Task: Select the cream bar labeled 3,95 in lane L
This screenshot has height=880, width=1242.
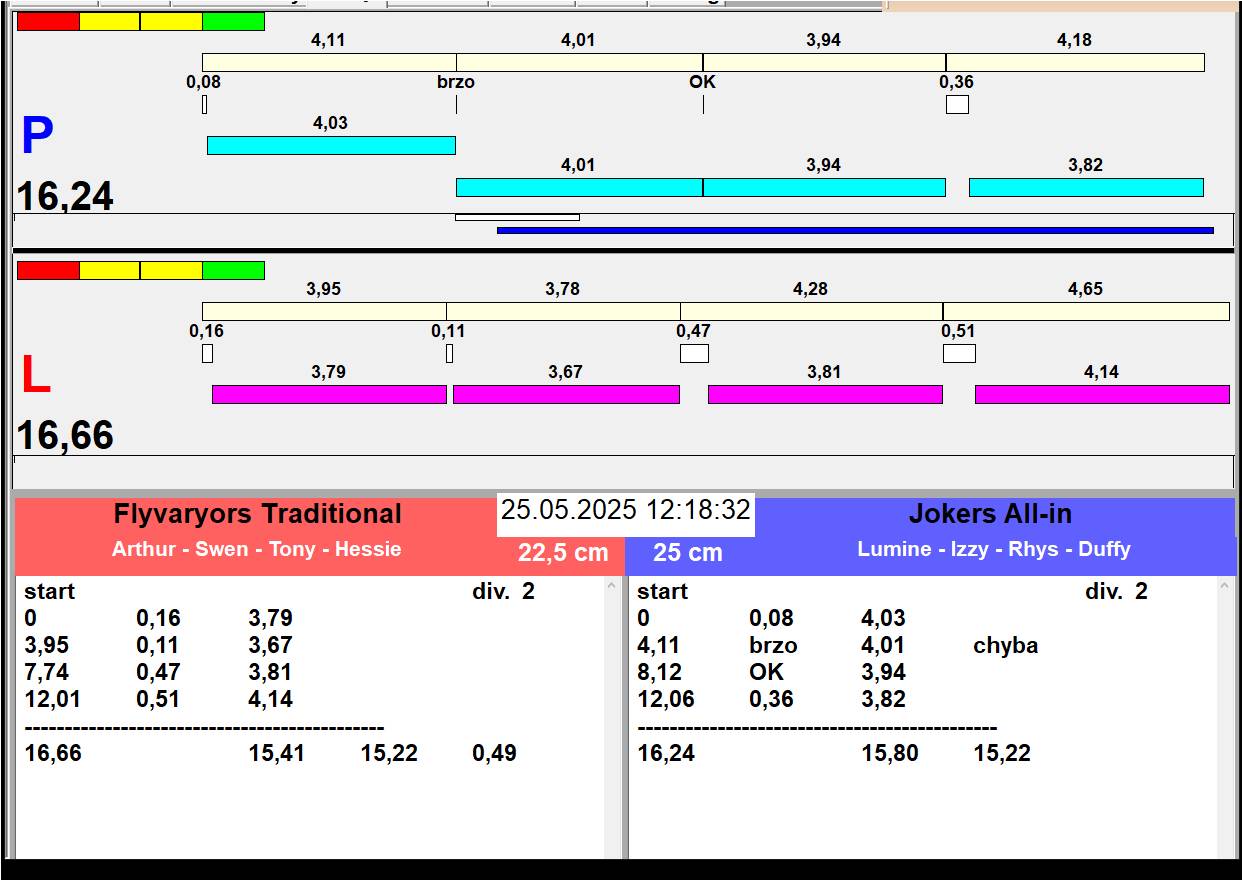Action: 324,311
